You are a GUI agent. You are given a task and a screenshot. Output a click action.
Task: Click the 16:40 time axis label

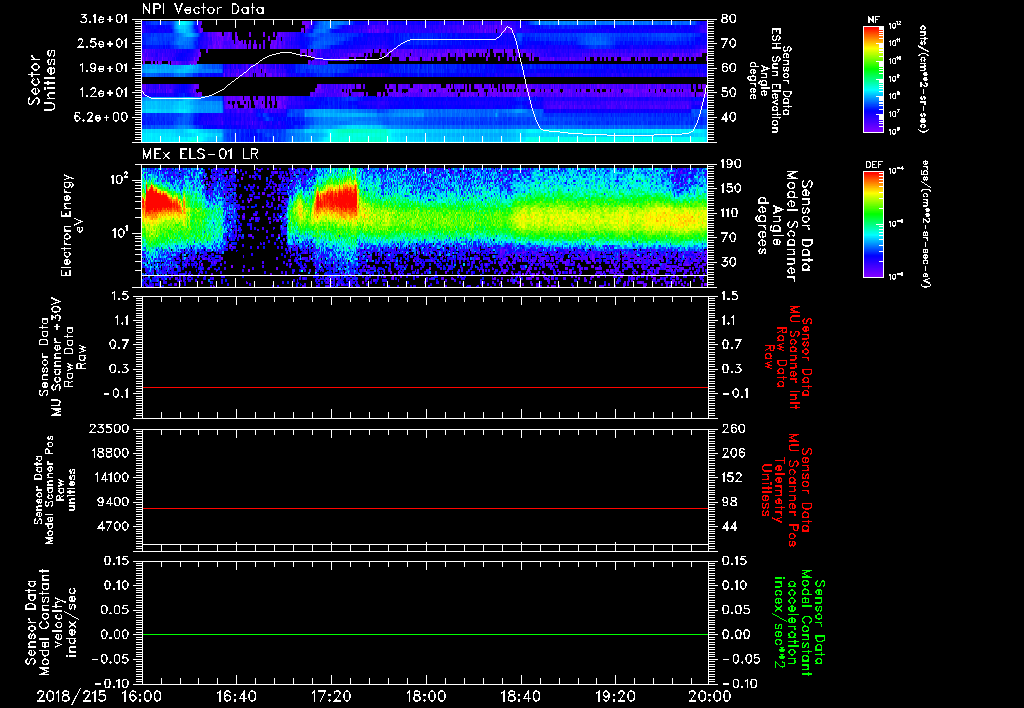tap(236, 696)
